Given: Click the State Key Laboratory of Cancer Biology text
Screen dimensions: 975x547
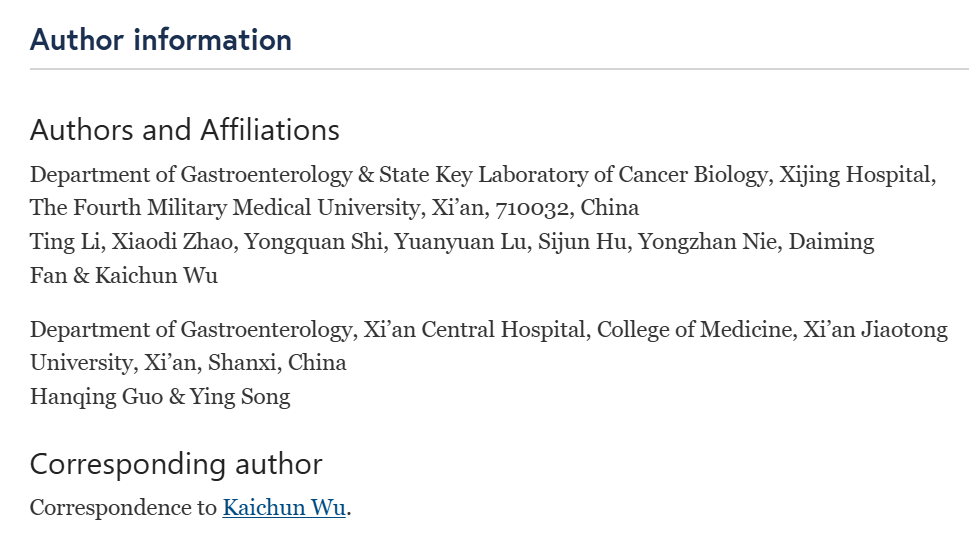Looking at the screenshot, I should pos(573,175).
